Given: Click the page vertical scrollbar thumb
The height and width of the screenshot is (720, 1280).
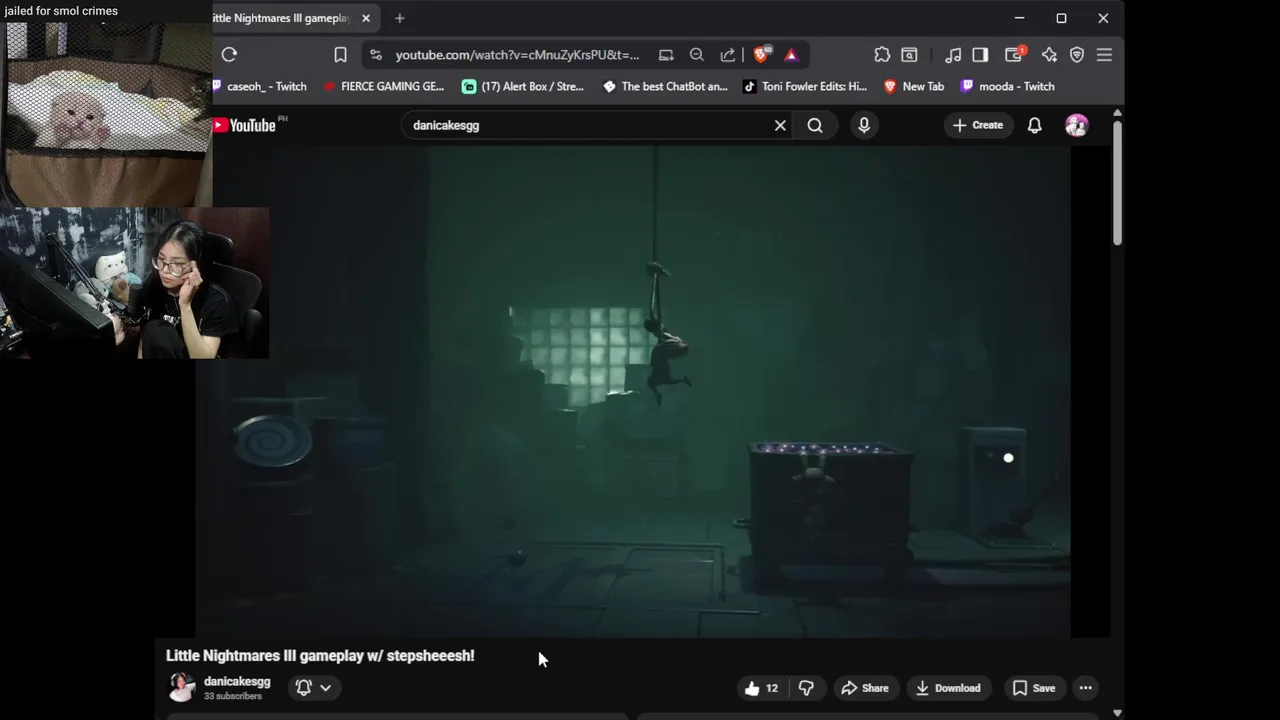Looking at the screenshot, I should tap(1117, 183).
